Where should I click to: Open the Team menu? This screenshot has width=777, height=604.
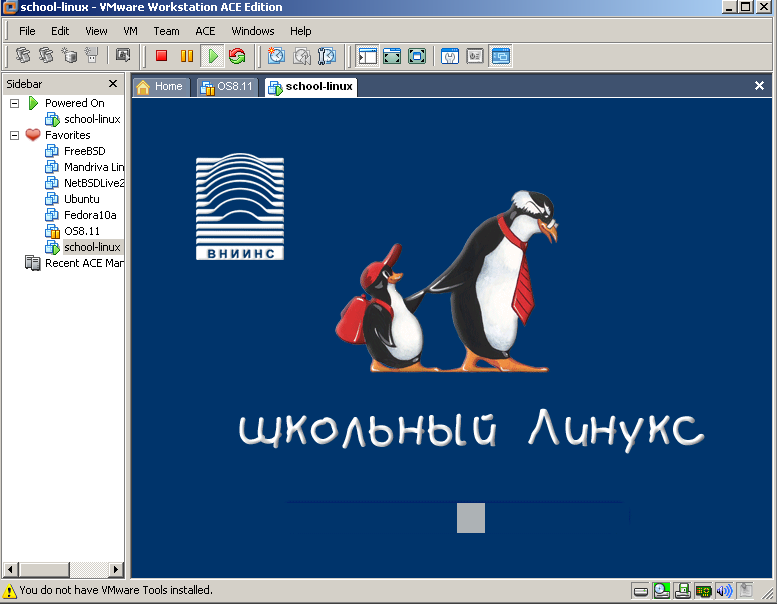pos(166,31)
